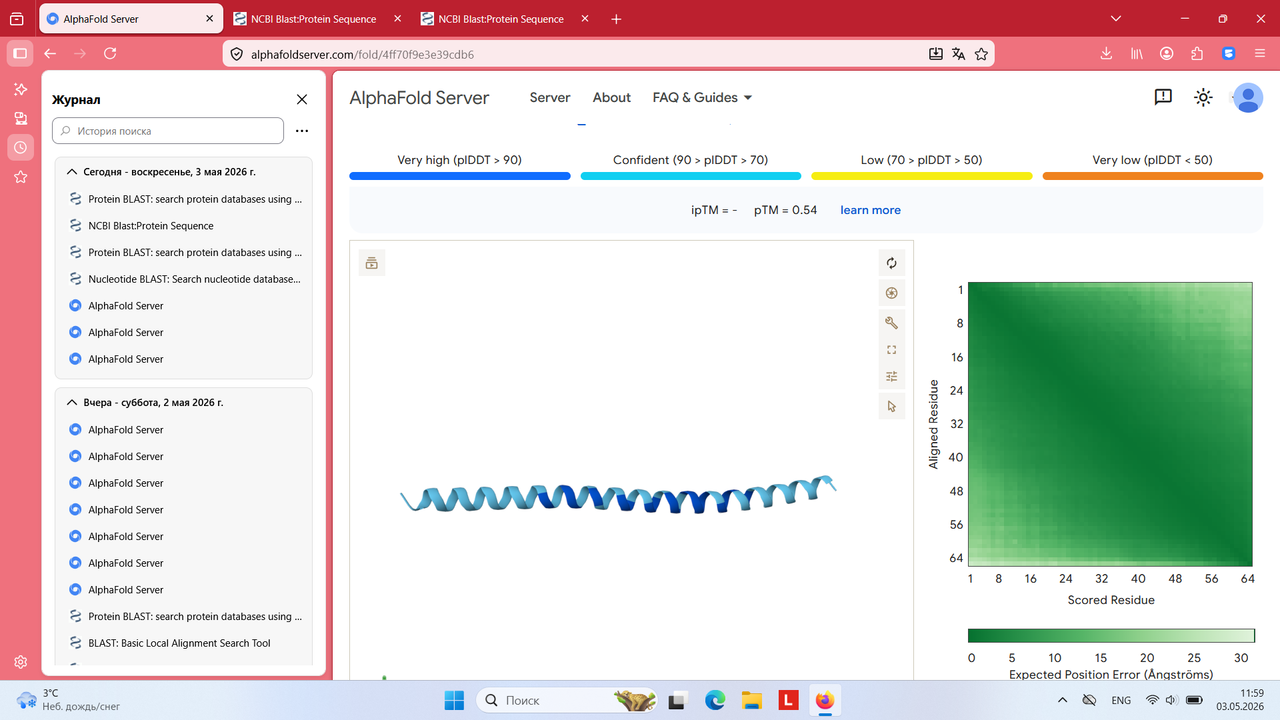The image size is (1280, 720).
Task: Open Firefox View icon
Action: click(16, 19)
